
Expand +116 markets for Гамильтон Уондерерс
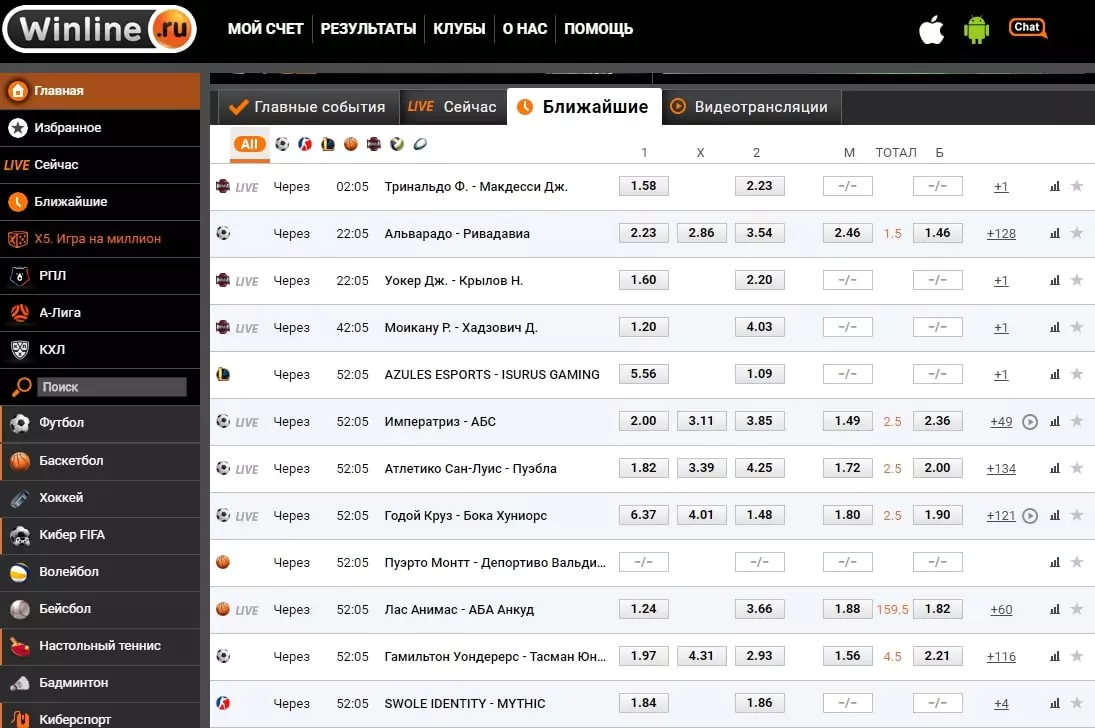pyautogui.click(x=1001, y=656)
